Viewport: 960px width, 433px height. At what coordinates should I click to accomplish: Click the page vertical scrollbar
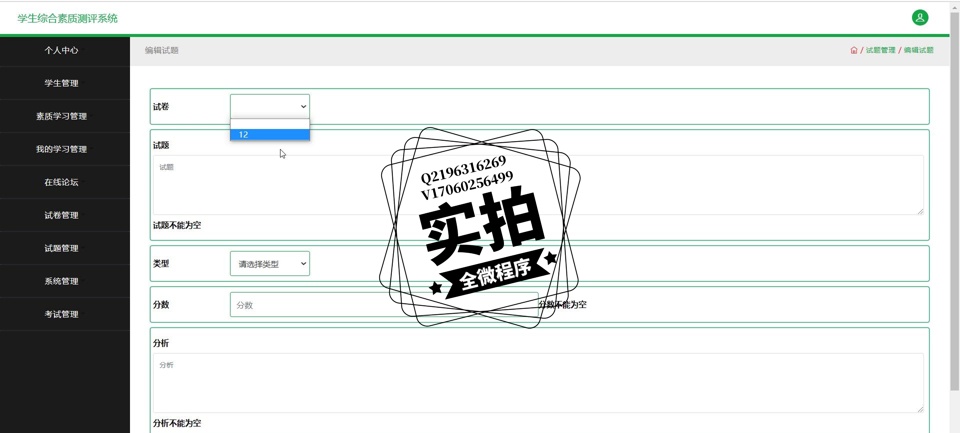point(954,200)
